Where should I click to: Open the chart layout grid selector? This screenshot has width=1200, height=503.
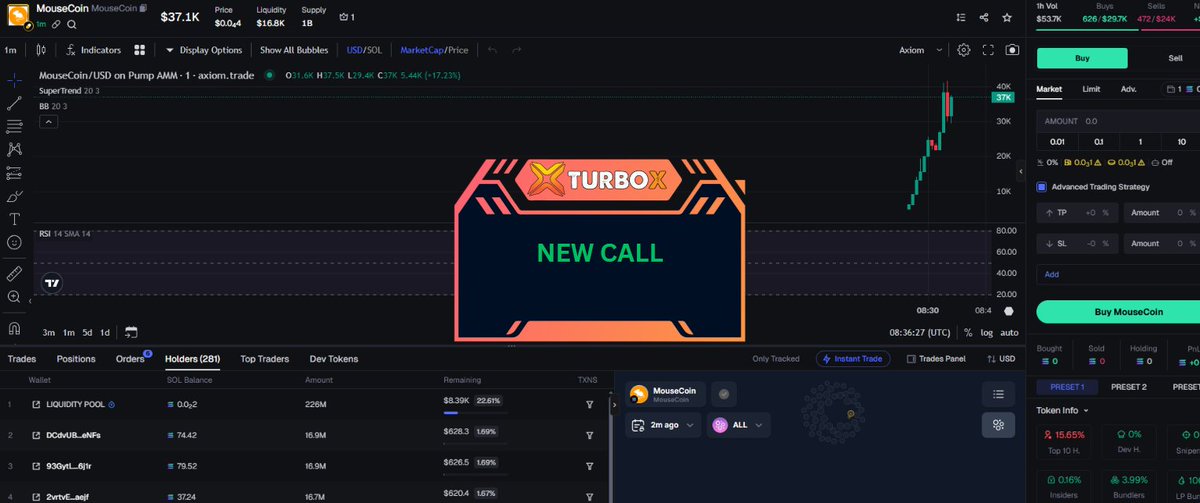140,50
